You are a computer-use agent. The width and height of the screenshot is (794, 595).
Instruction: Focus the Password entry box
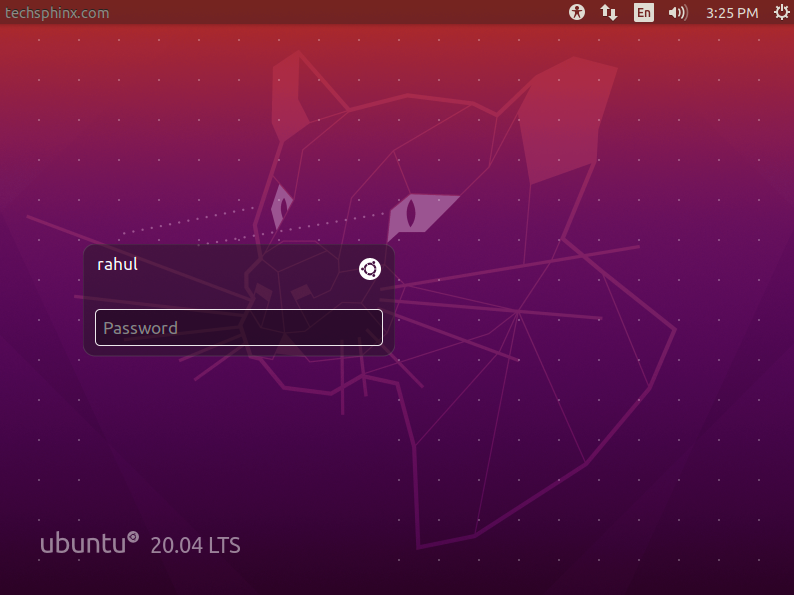tap(239, 328)
